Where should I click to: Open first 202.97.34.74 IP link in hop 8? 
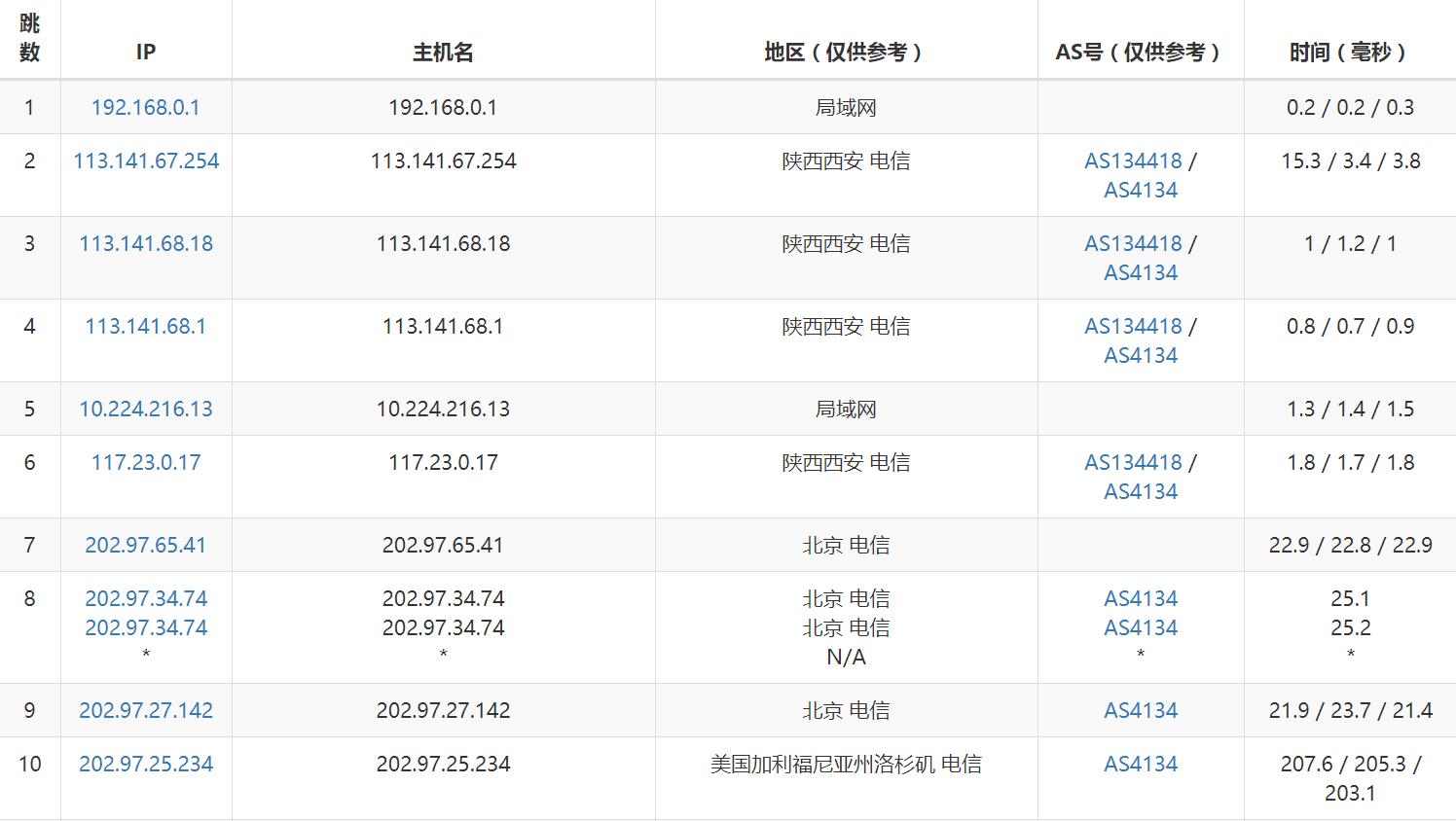click(x=146, y=598)
